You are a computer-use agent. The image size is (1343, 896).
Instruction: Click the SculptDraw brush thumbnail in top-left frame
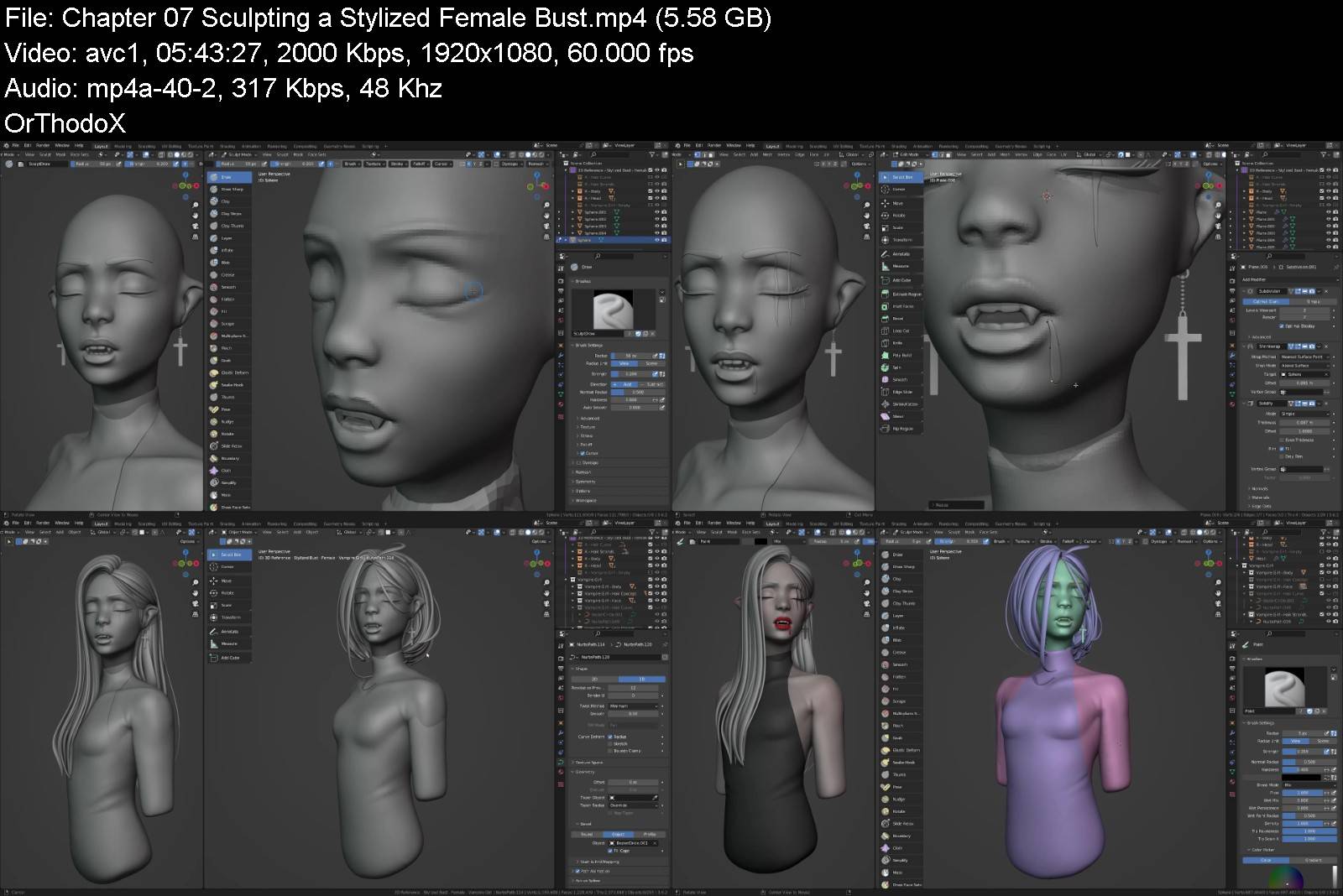pyautogui.click(x=613, y=310)
